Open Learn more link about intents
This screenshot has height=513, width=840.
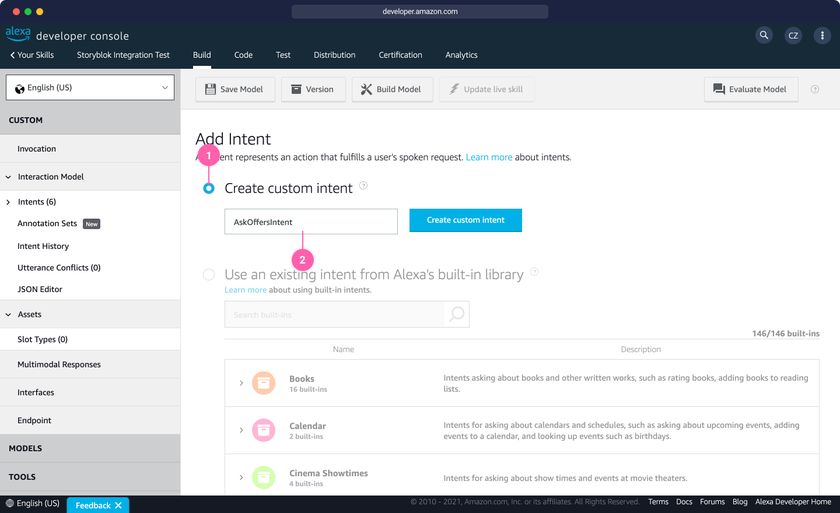point(489,157)
